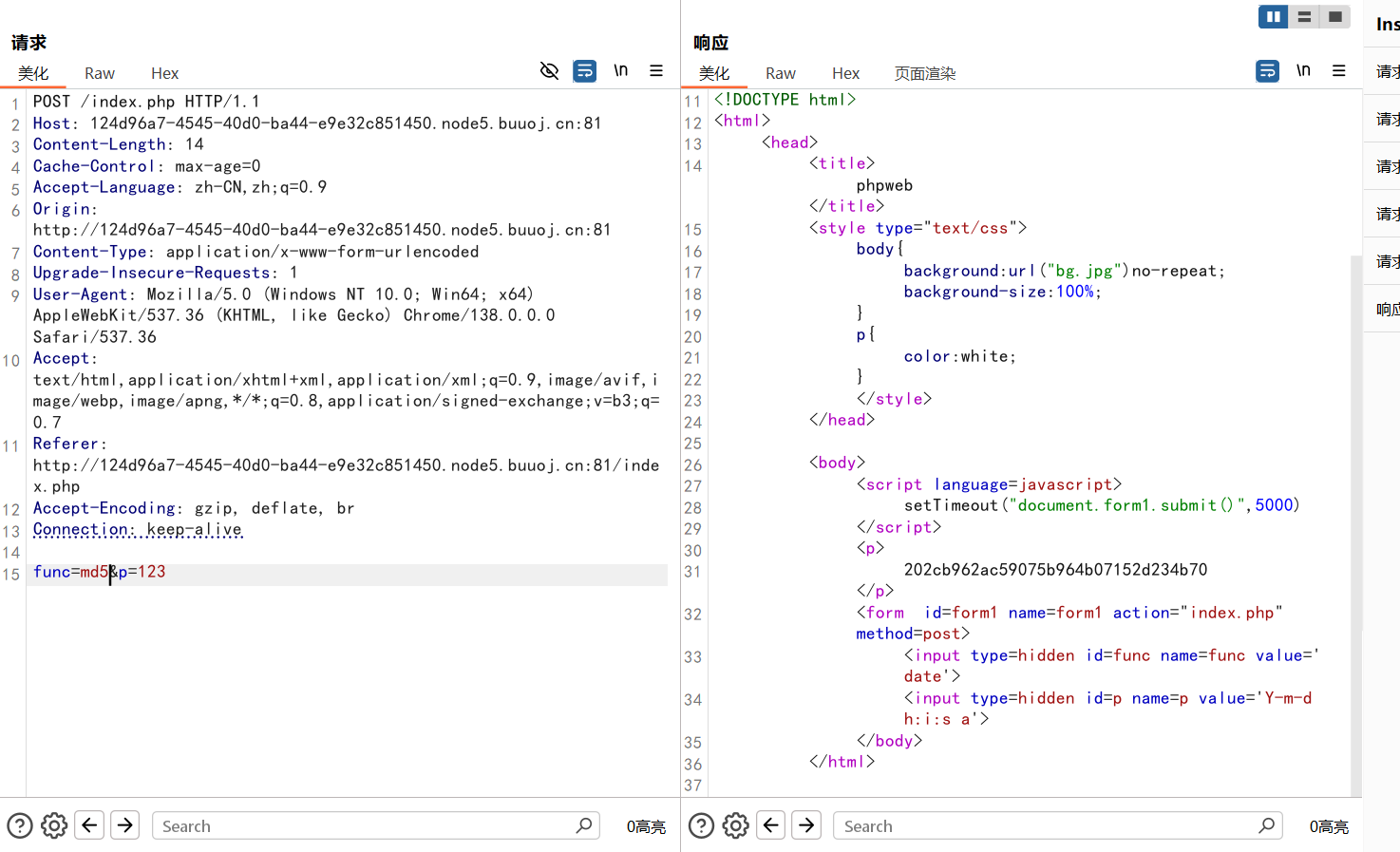The height and width of the screenshot is (852, 1400).
Task: Select combined tabbed layout icon
Action: pyautogui.click(x=1334, y=17)
